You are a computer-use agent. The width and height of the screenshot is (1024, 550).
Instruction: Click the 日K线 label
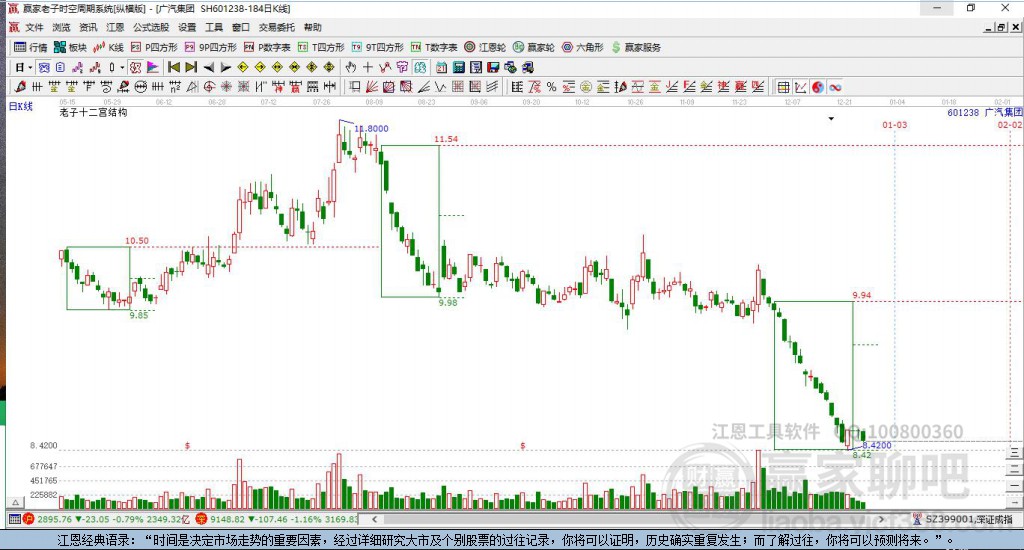pyautogui.click(x=20, y=106)
